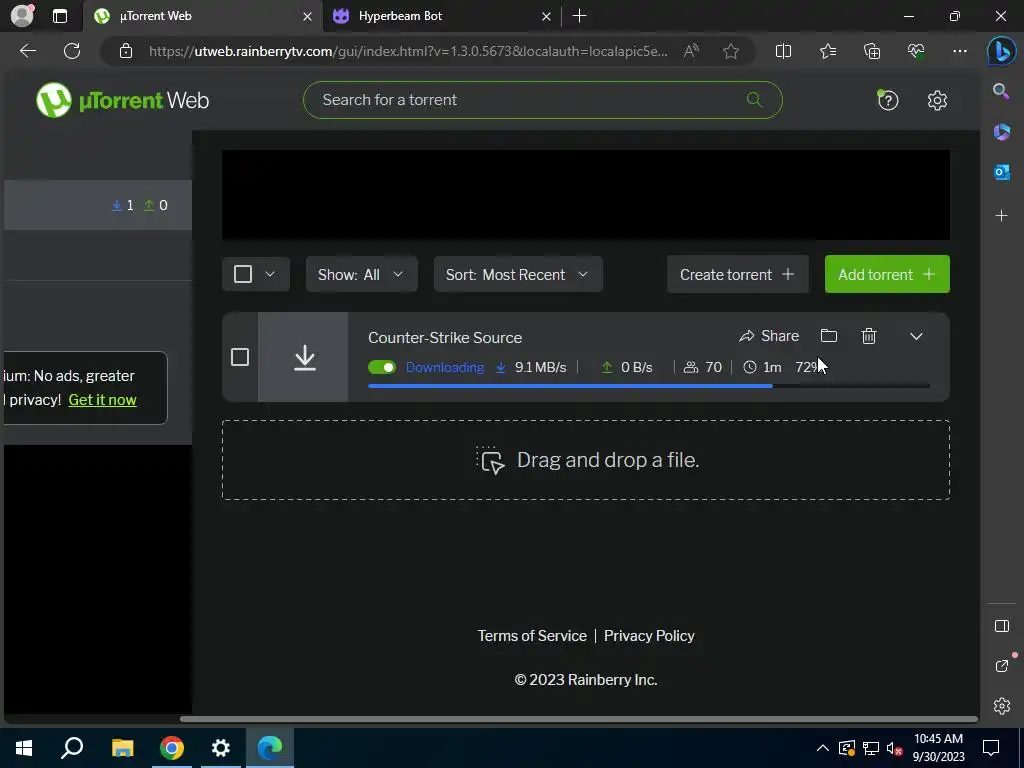Open µTorrent settings gear icon
Viewport: 1024px width, 768px height.
[937, 100]
